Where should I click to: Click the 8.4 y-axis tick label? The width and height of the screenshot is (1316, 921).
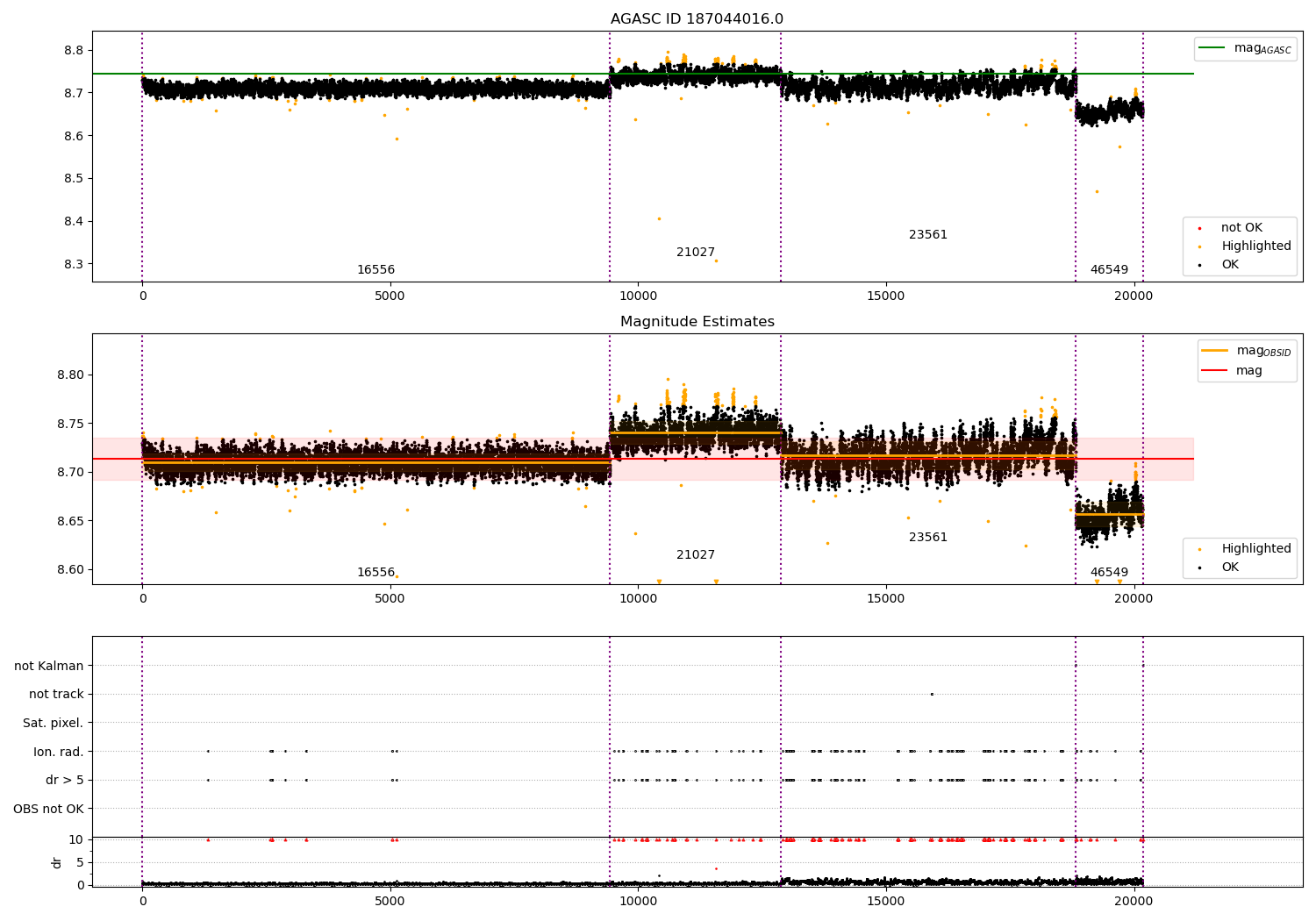pos(74,221)
